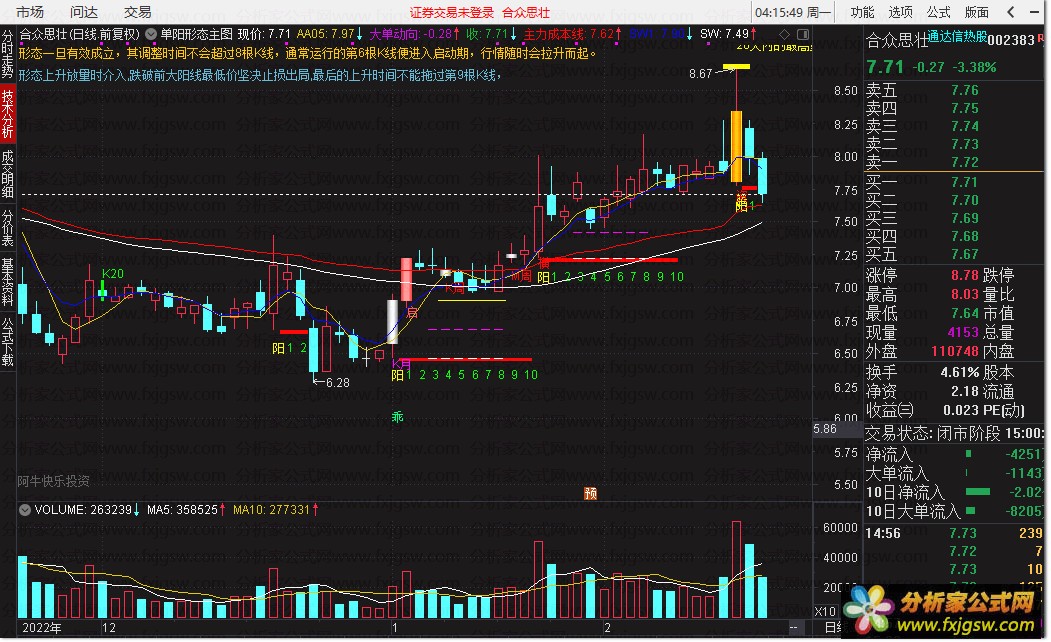Click the orange 预 marker icon
1051x642 pixels.
click(591, 493)
